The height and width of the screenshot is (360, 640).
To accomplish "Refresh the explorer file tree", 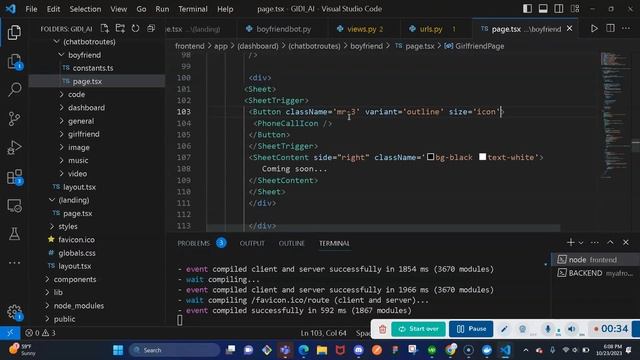I will click(x=135, y=29).
